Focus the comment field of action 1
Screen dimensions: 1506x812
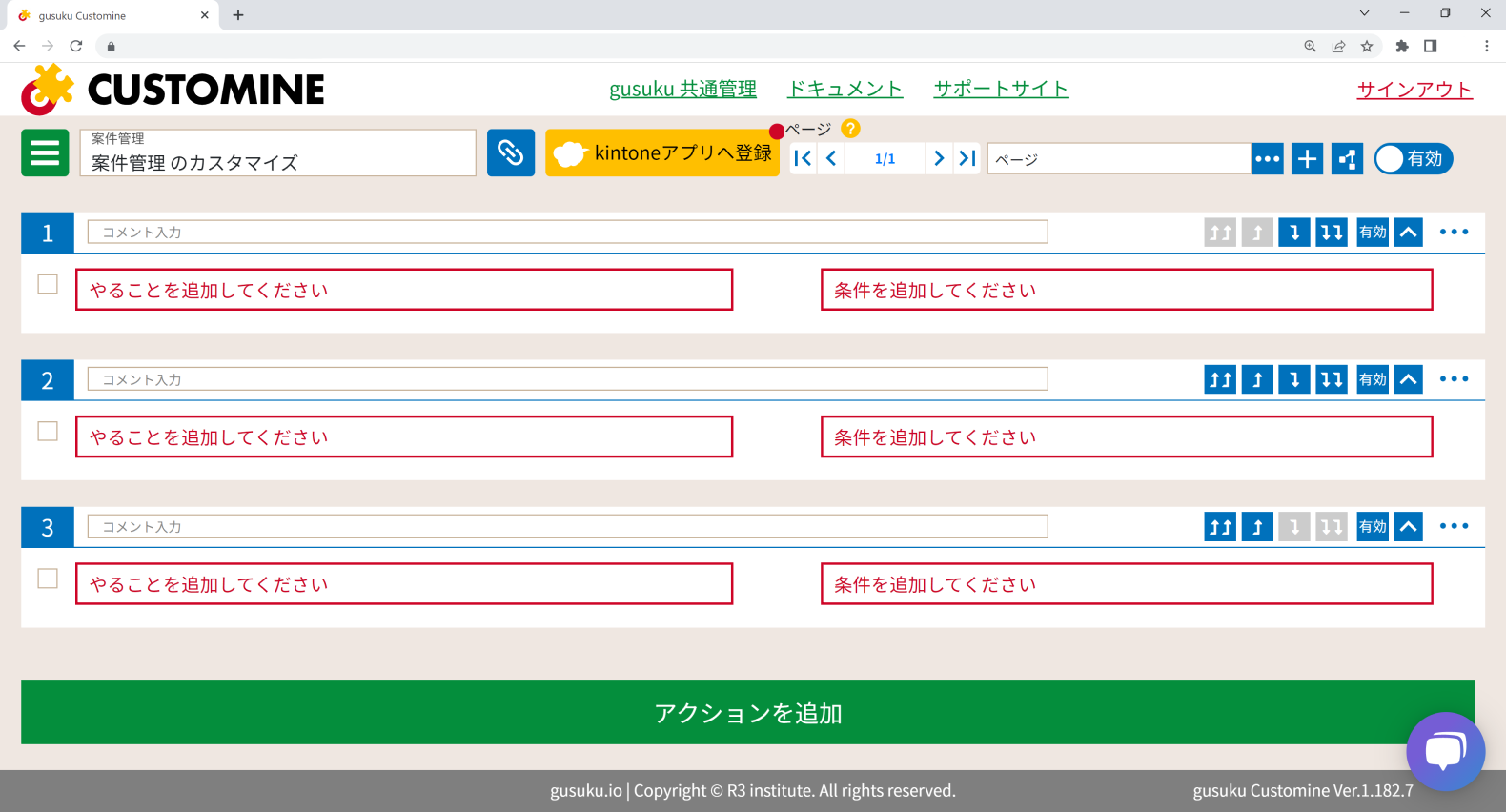[x=568, y=232]
